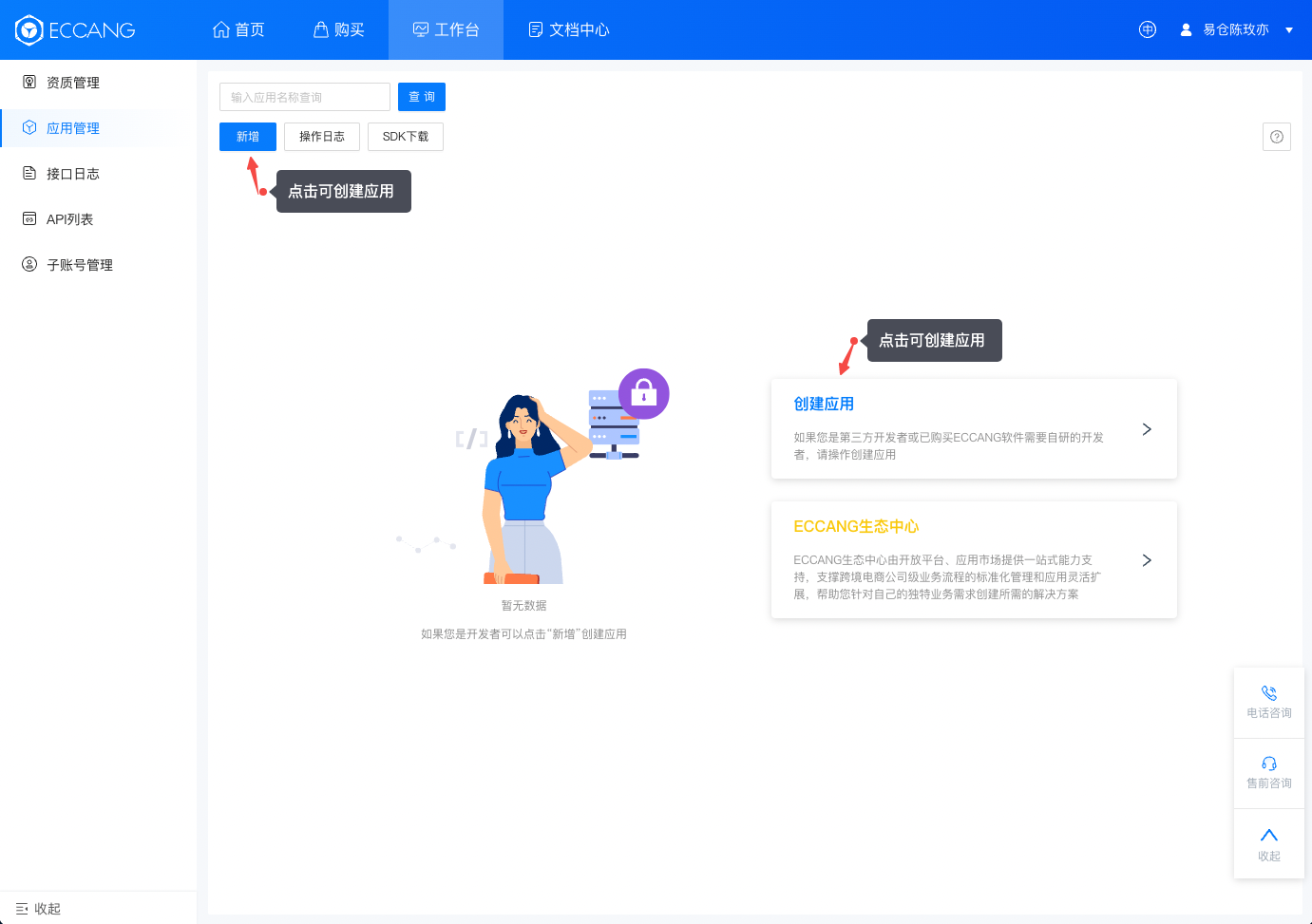The height and width of the screenshot is (924, 1312).
Task: Click the 易仓陈玫亦 username
Action: (x=1236, y=29)
